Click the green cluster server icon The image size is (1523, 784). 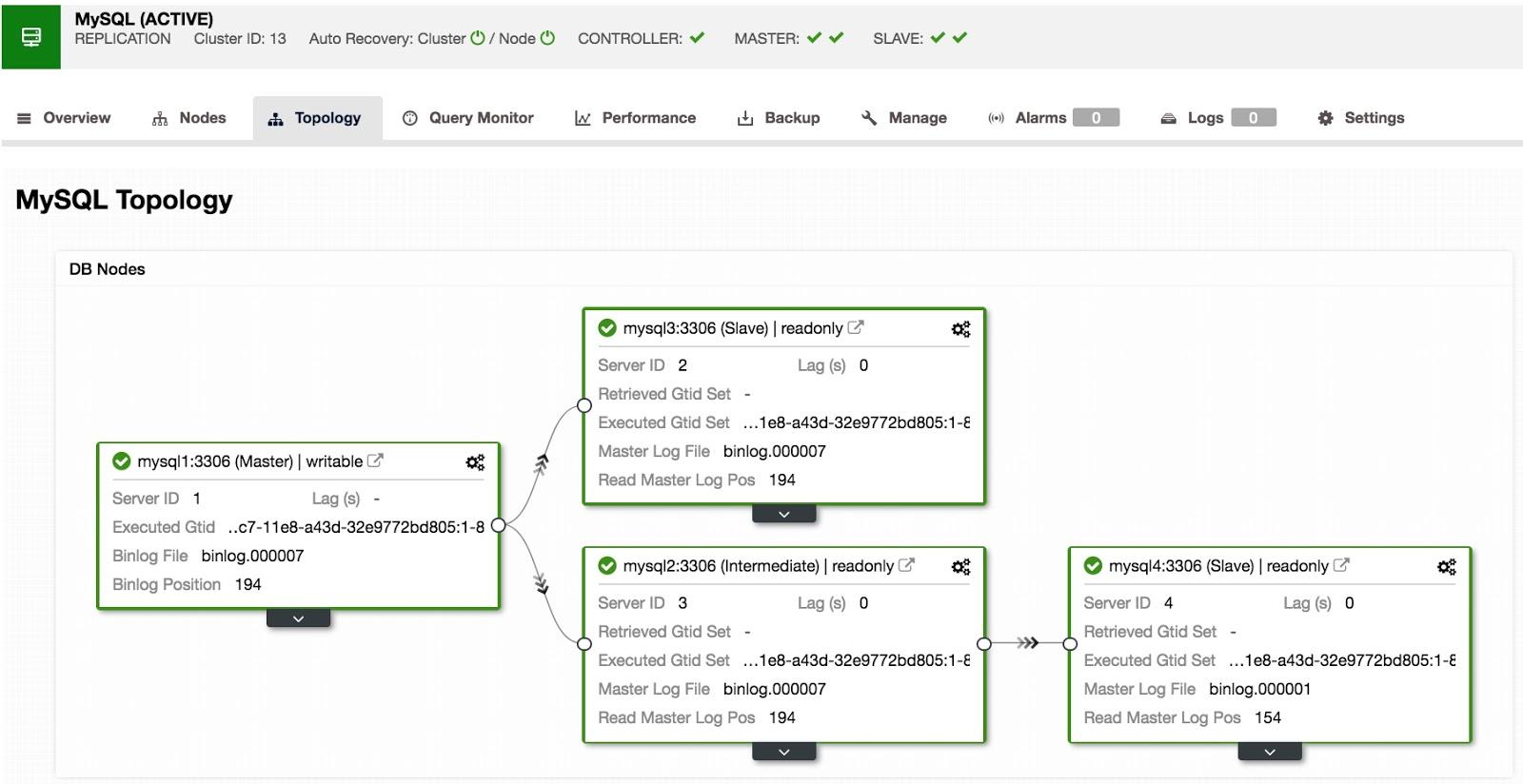31,36
